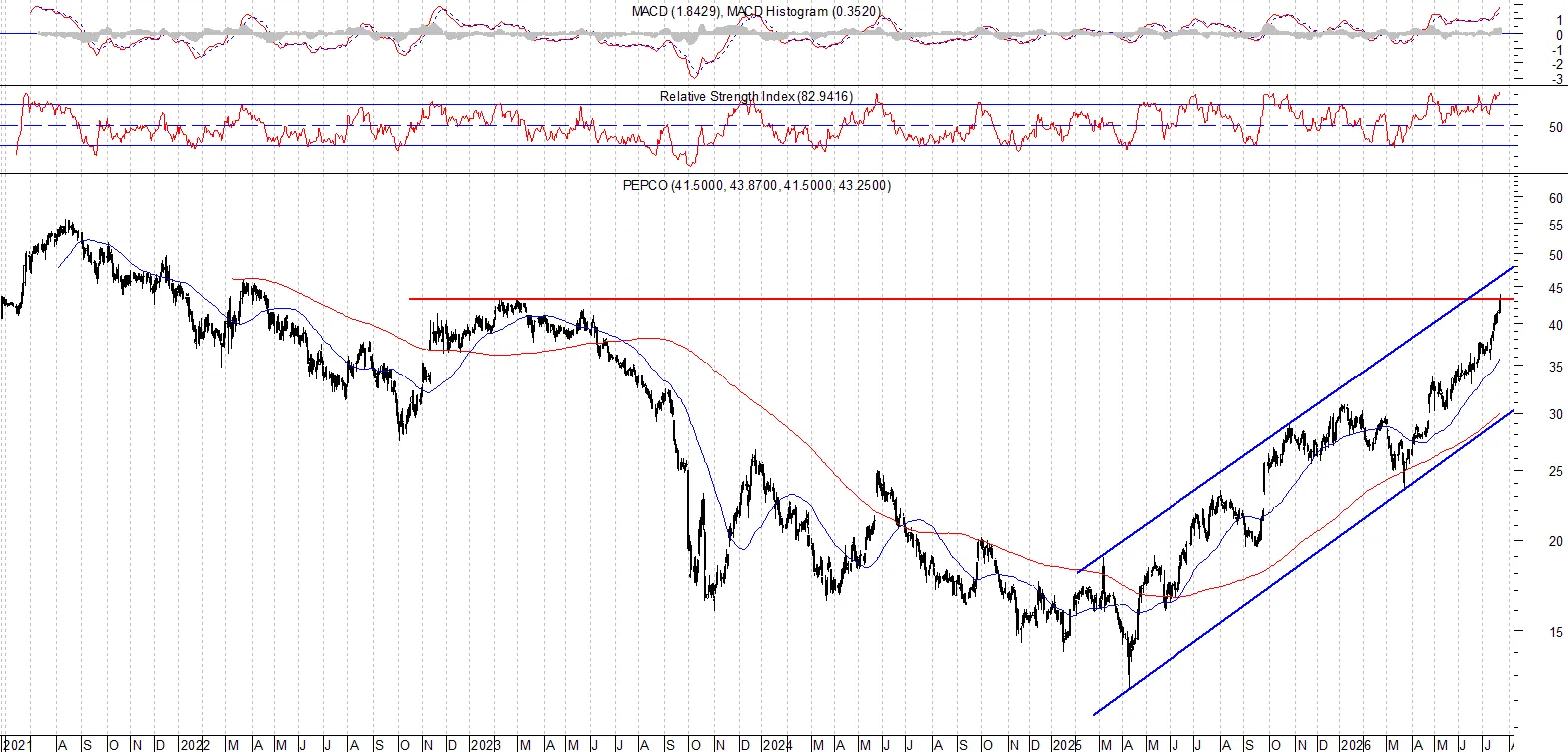Image resolution: width=1568 pixels, height=752 pixels.
Task: Select the 40 price axis label
Action: (x=1555, y=325)
